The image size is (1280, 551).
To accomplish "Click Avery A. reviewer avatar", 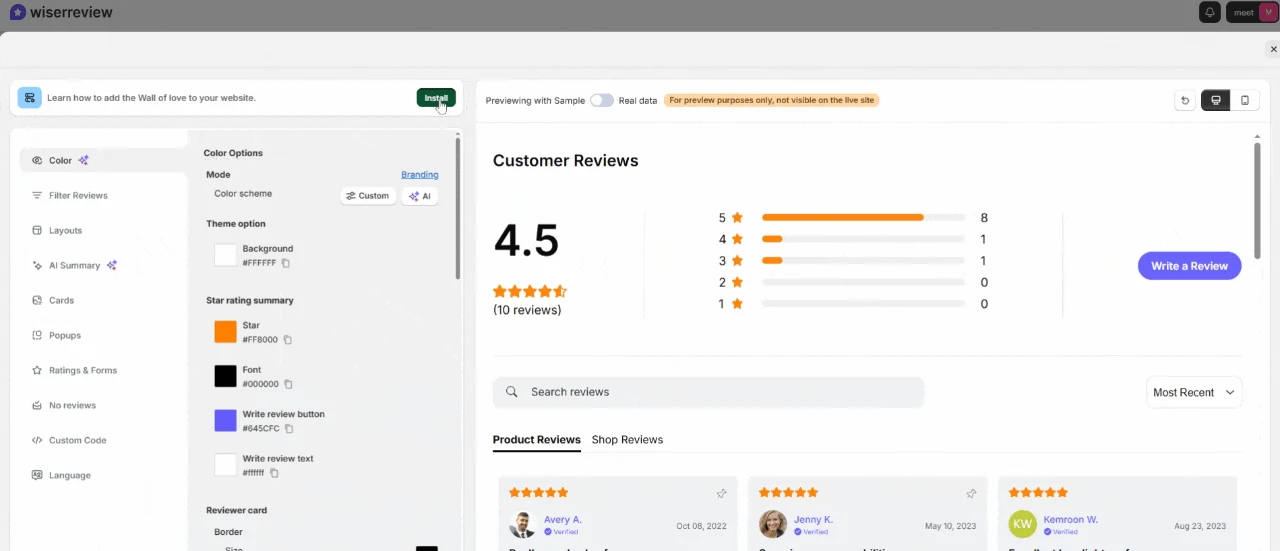I will coord(522,525).
